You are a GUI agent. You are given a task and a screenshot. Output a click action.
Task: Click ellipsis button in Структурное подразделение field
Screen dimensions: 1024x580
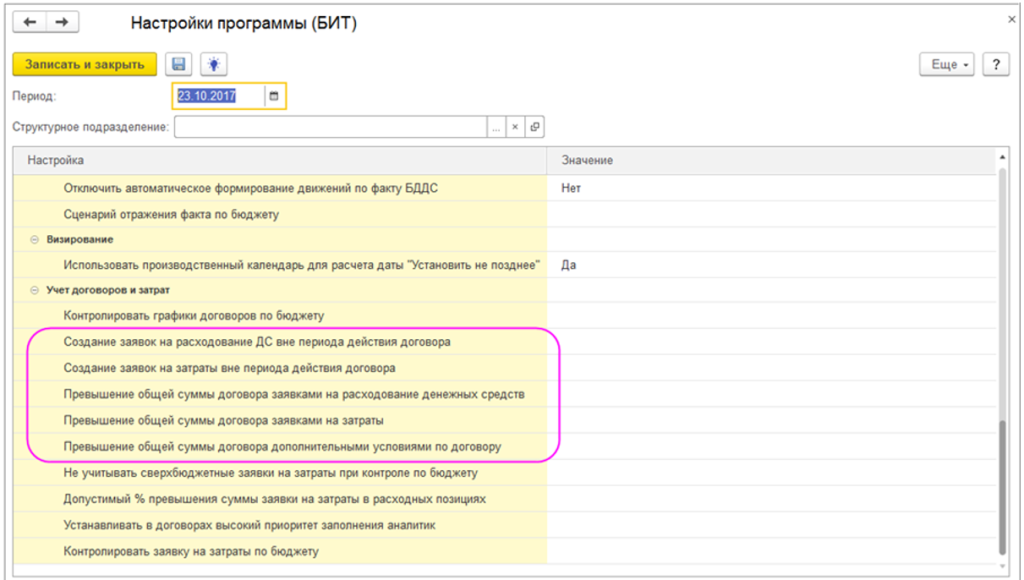(496, 127)
